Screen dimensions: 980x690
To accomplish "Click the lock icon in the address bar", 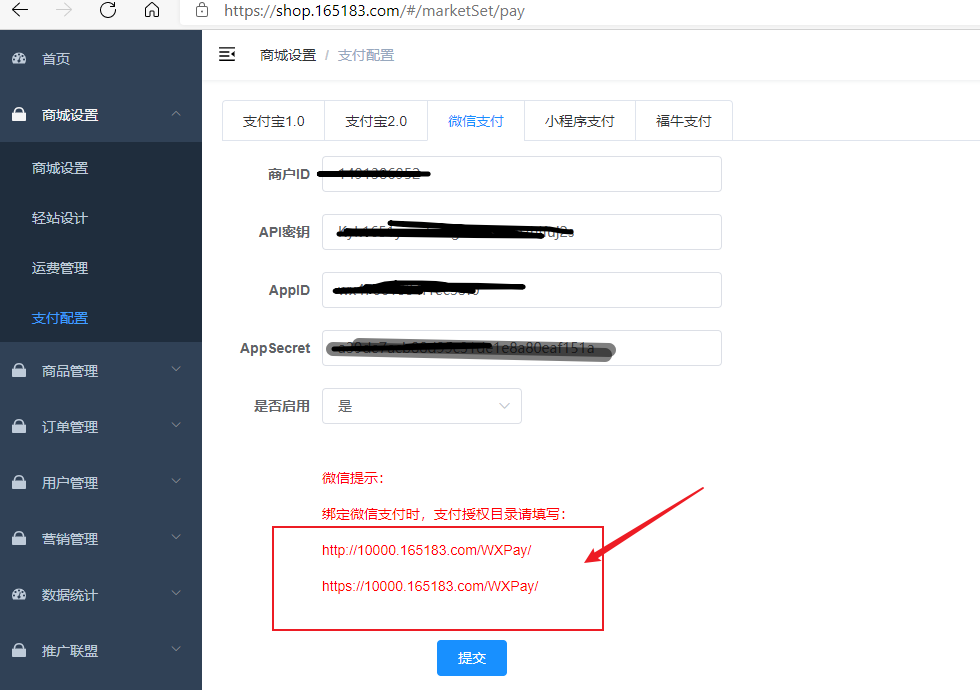I will 203,11.
